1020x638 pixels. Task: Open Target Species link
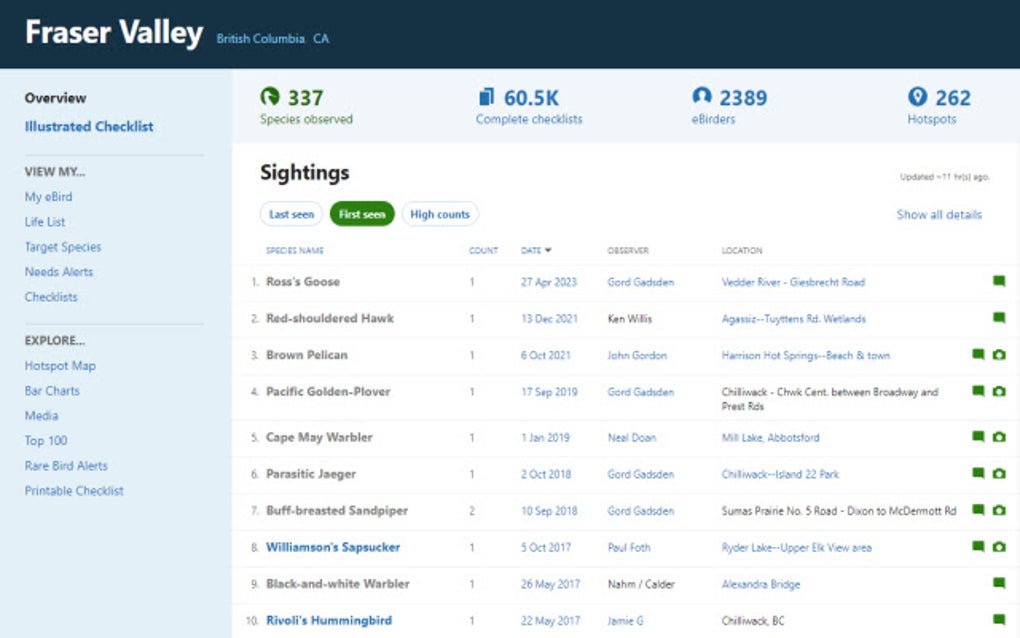coord(63,246)
